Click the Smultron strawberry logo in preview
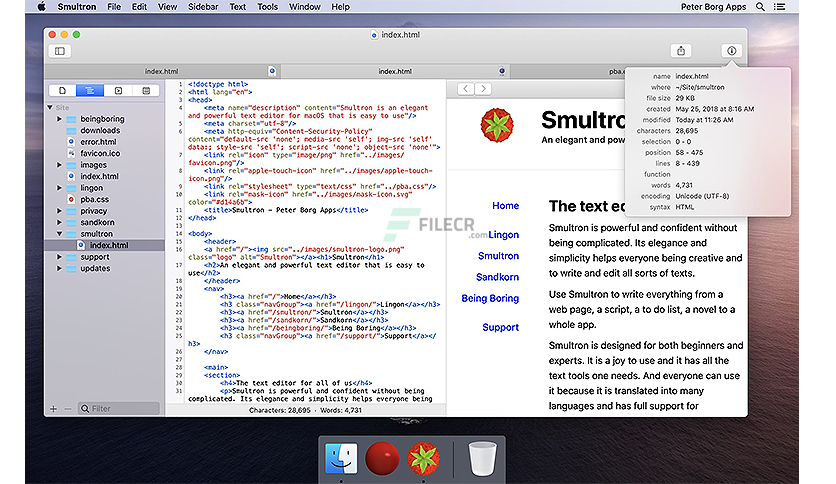 [497, 125]
